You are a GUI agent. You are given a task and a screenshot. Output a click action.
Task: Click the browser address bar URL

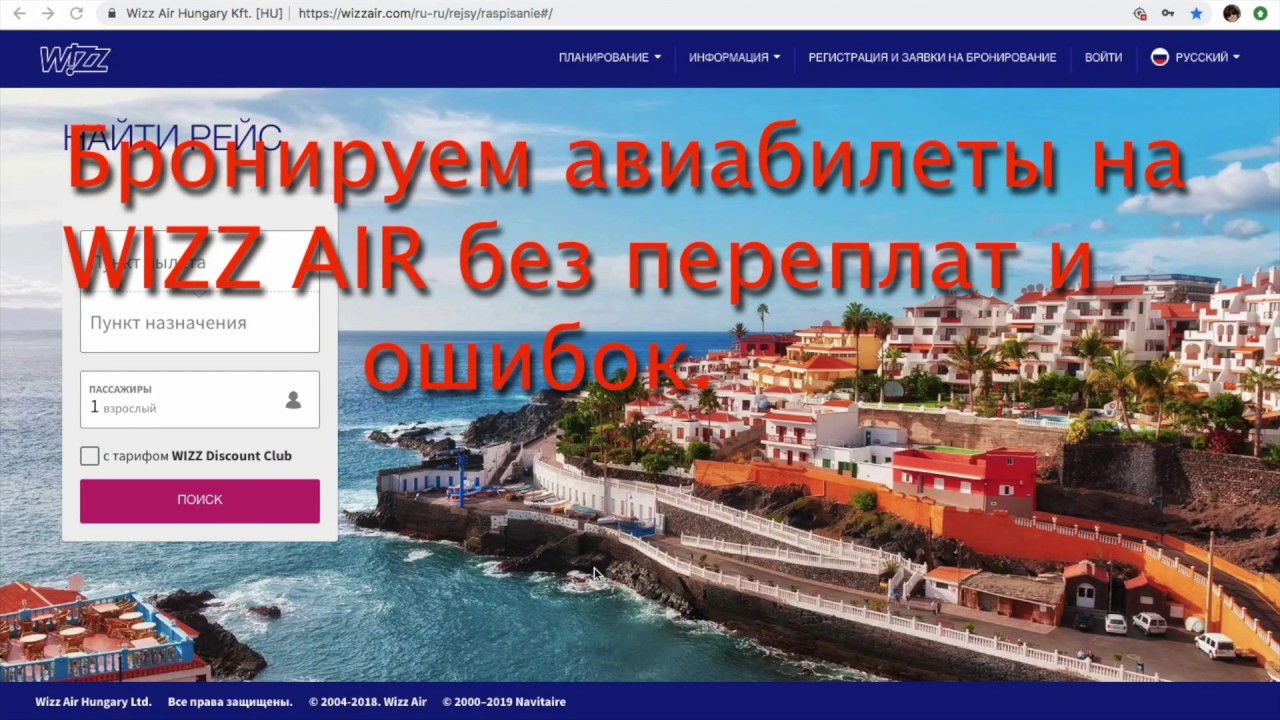[425, 14]
